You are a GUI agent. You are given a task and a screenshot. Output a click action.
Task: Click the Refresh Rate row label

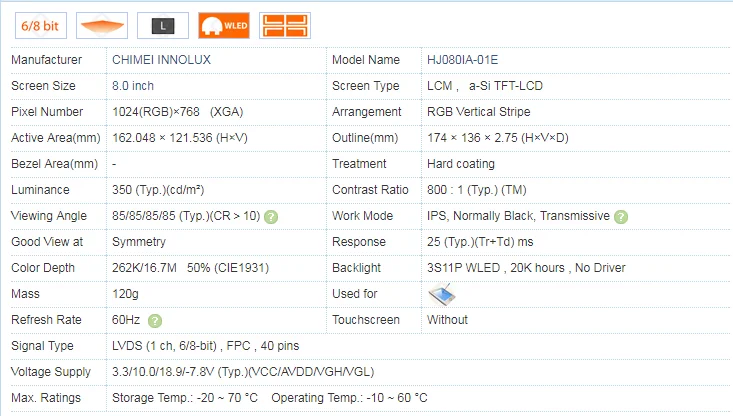tap(46, 320)
